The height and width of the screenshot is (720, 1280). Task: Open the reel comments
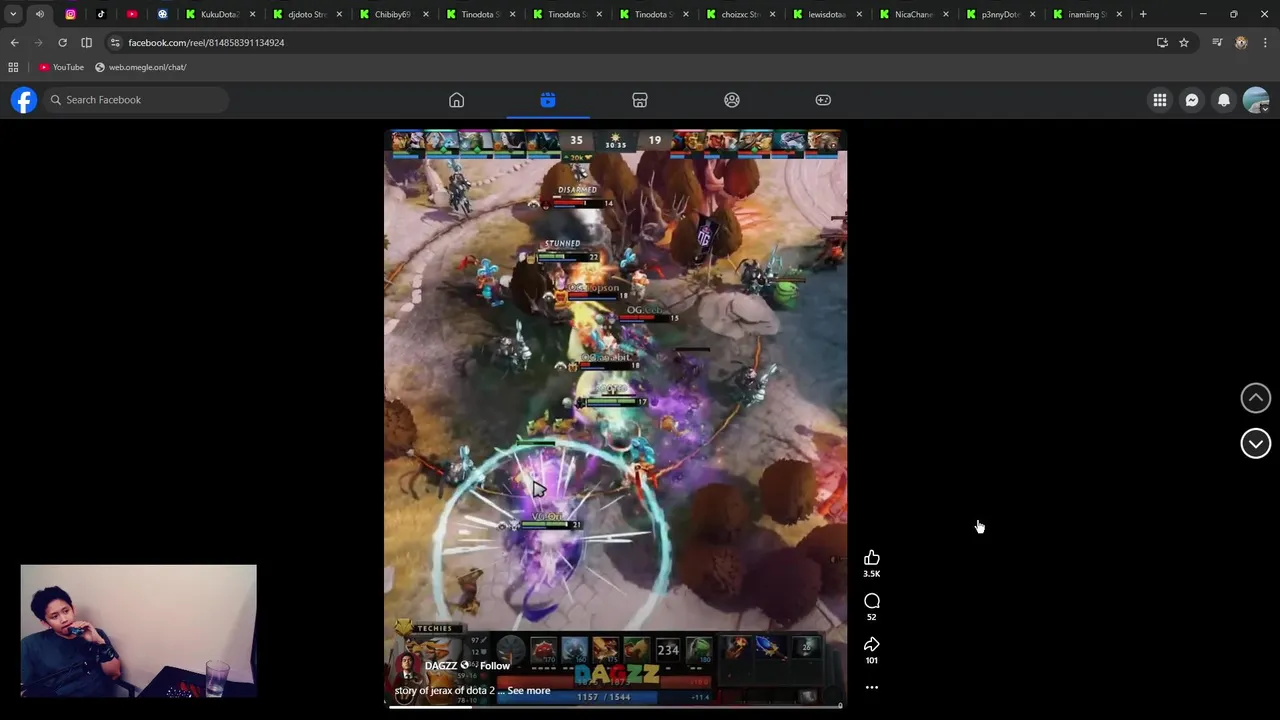(x=872, y=601)
